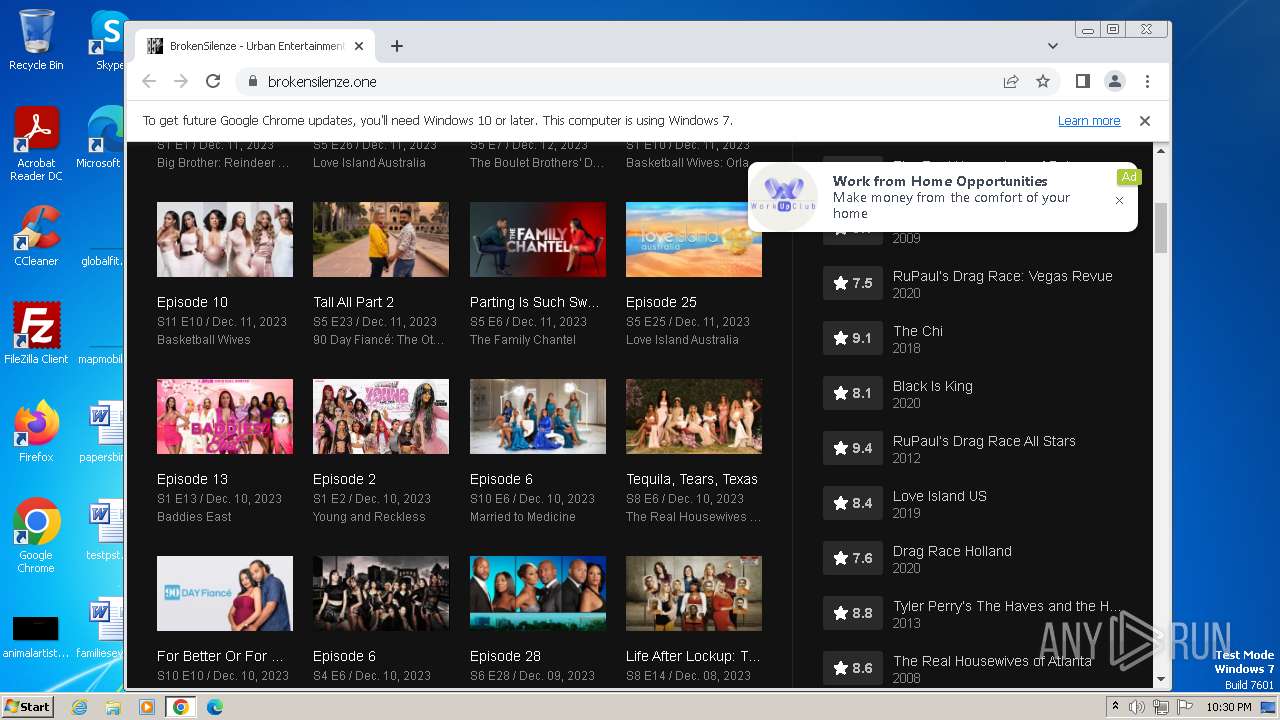Open Married to Medicine Episode 6 thumbnail

pyautogui.click(x=538, y=417)
